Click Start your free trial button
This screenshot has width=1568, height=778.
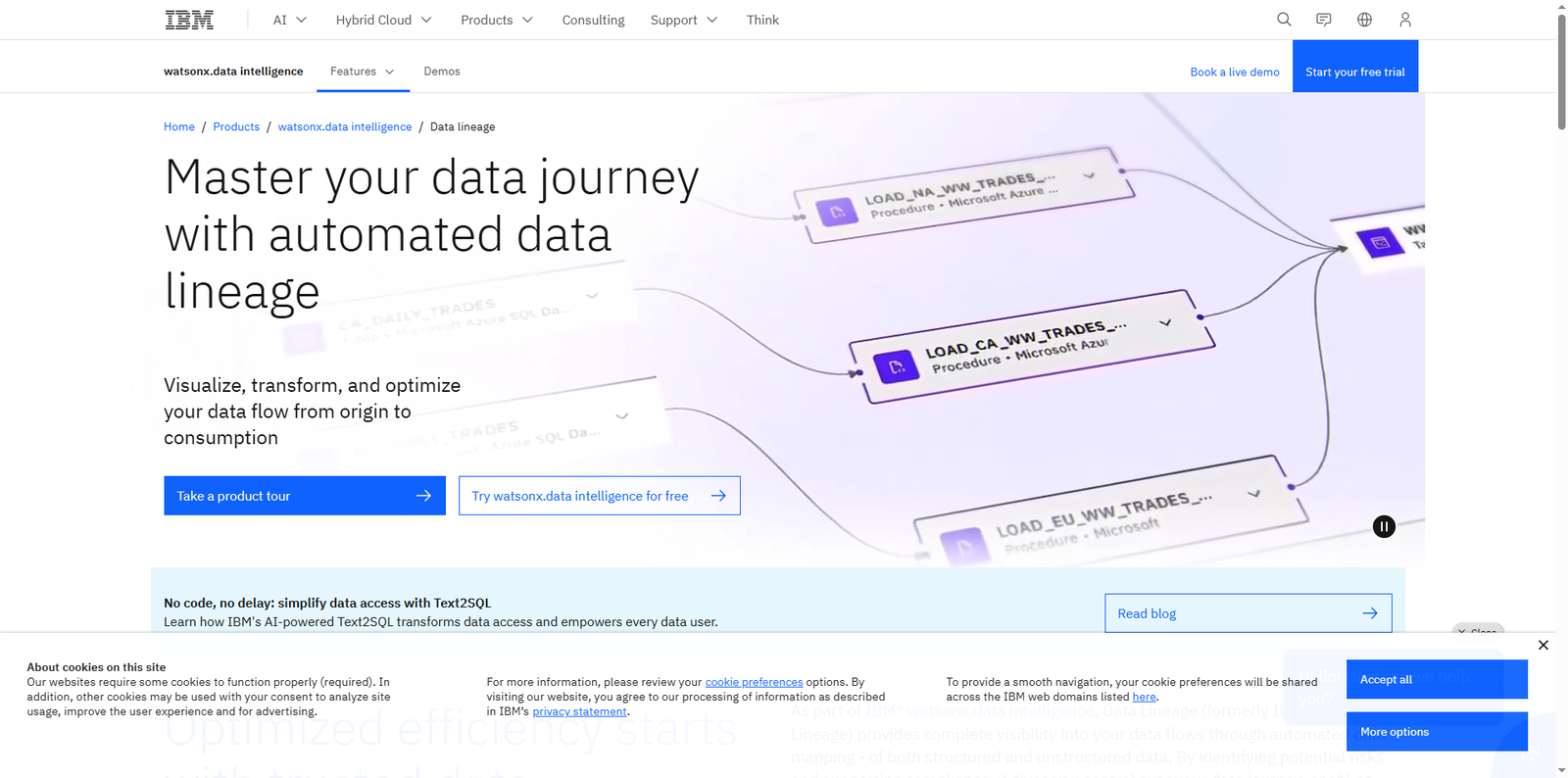pos(1355,67)
